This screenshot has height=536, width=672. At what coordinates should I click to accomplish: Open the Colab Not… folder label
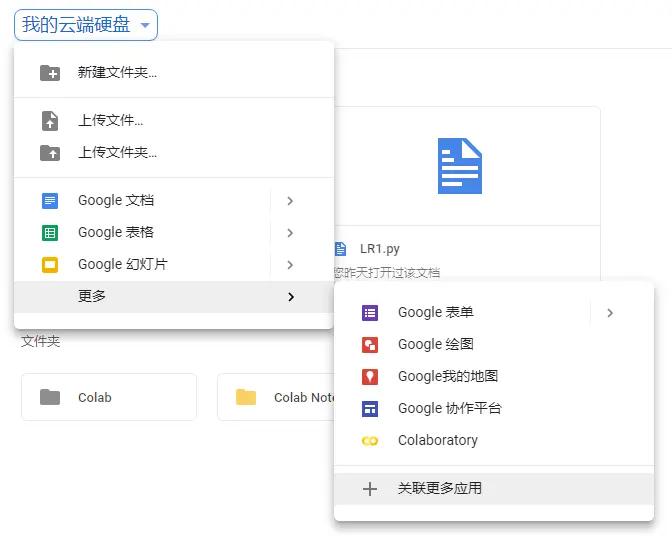click(304, 398)
